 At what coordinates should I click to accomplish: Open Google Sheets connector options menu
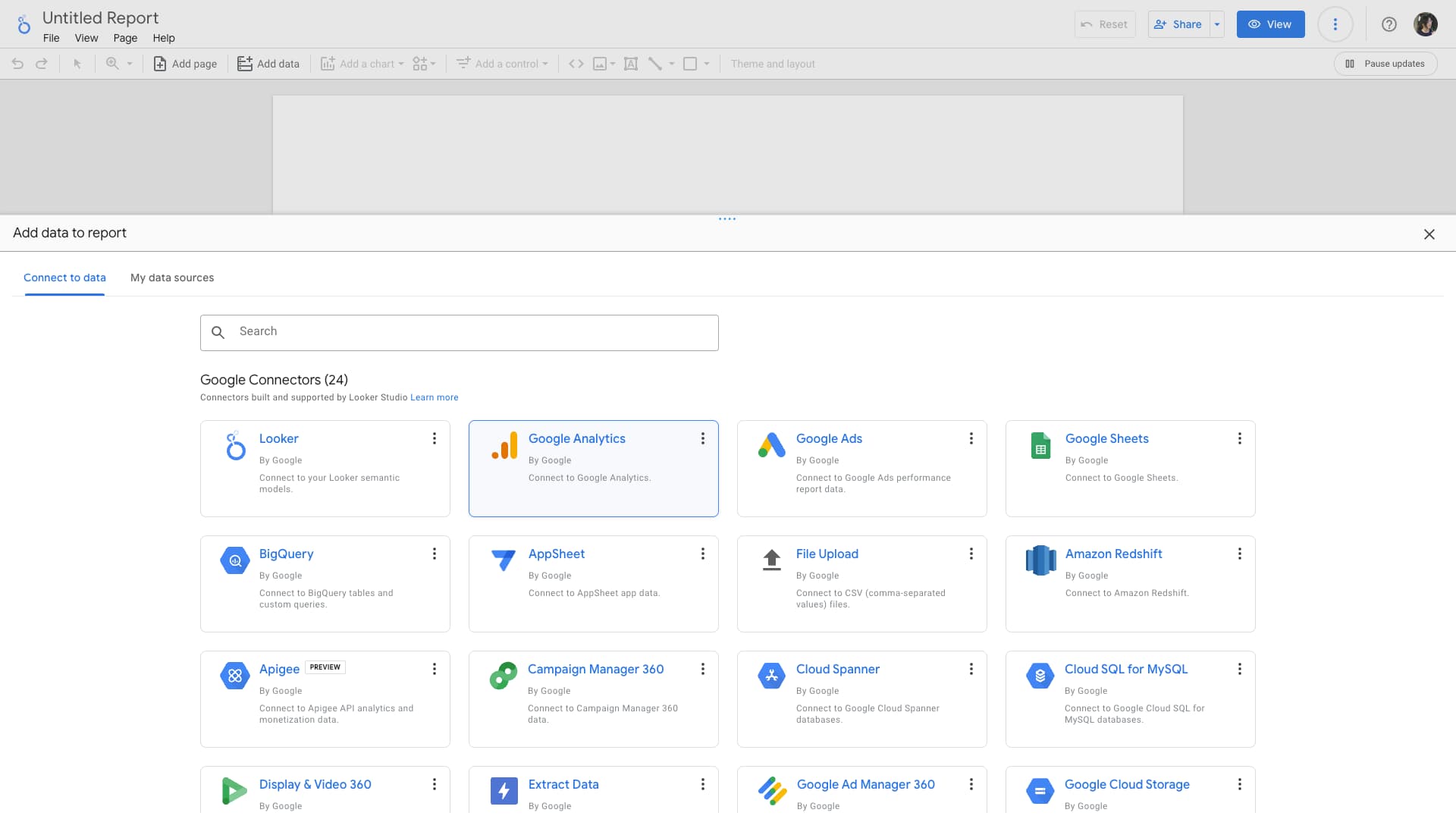click(x=1240, y=438)
